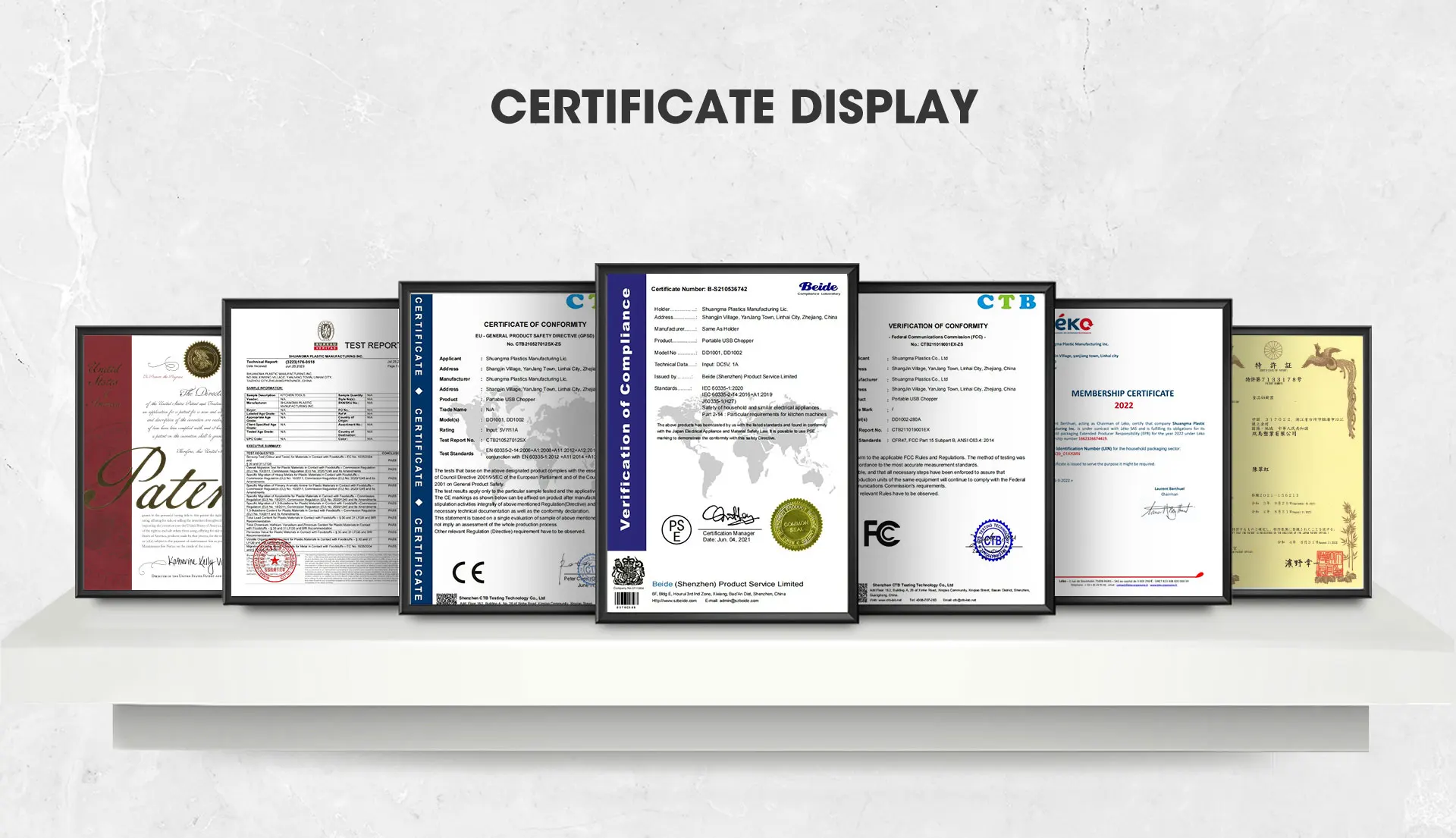Click 'DD1001, DD1002' model number on Beide certificate
This screenshot has height=838, width=1456.
pos(722,353)
